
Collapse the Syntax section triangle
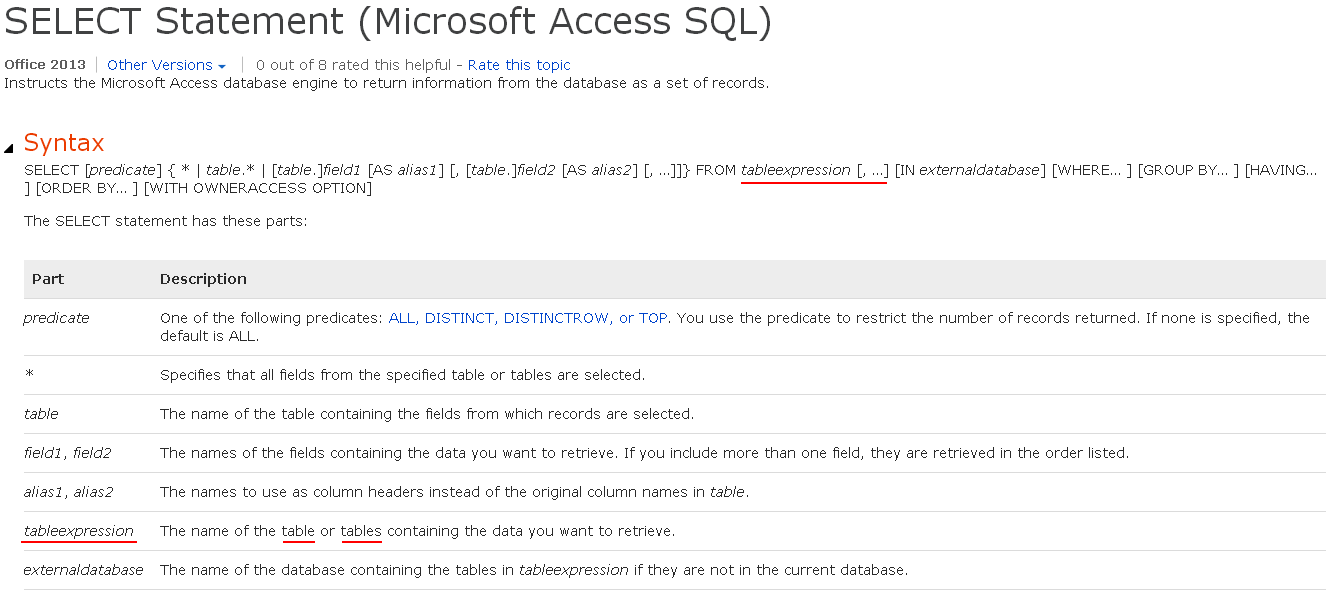click(x=9, y=148)
